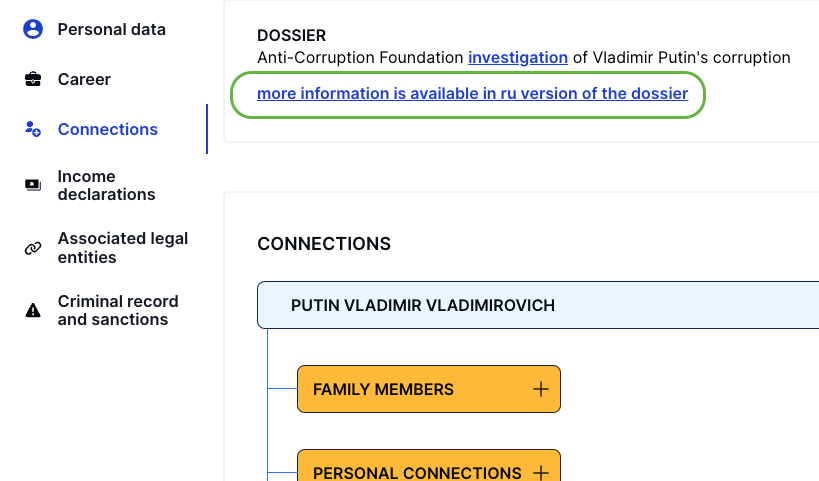
Task: Expand Personal Connections with plus icon
Action: tap(541, 472)
